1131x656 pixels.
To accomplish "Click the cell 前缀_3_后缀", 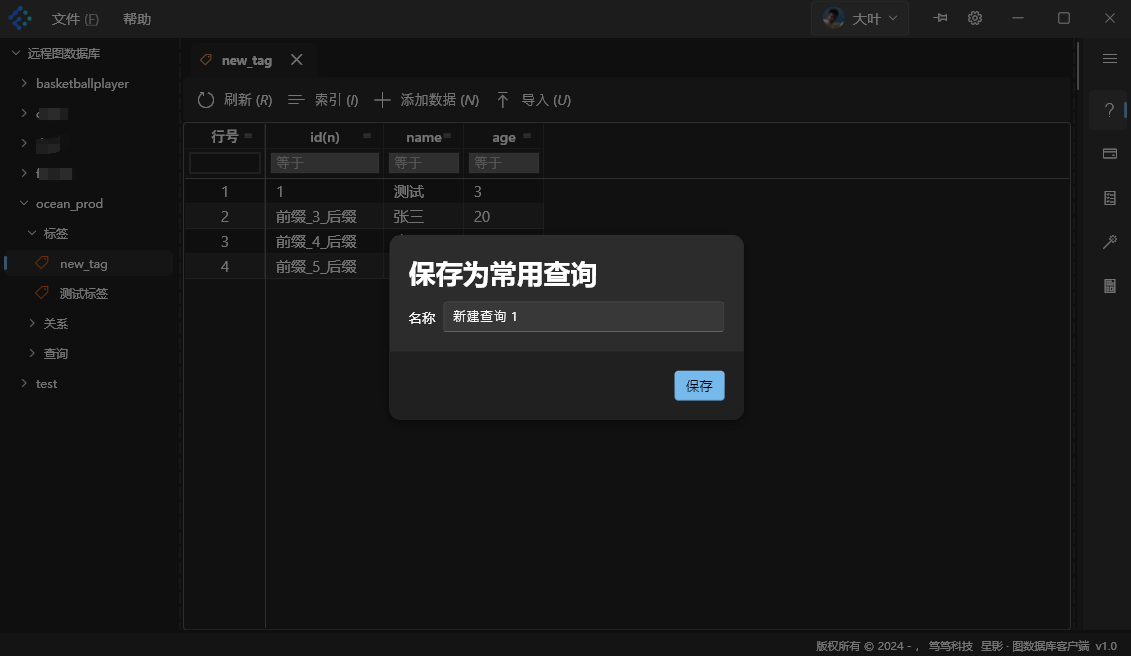I will 325,217.
